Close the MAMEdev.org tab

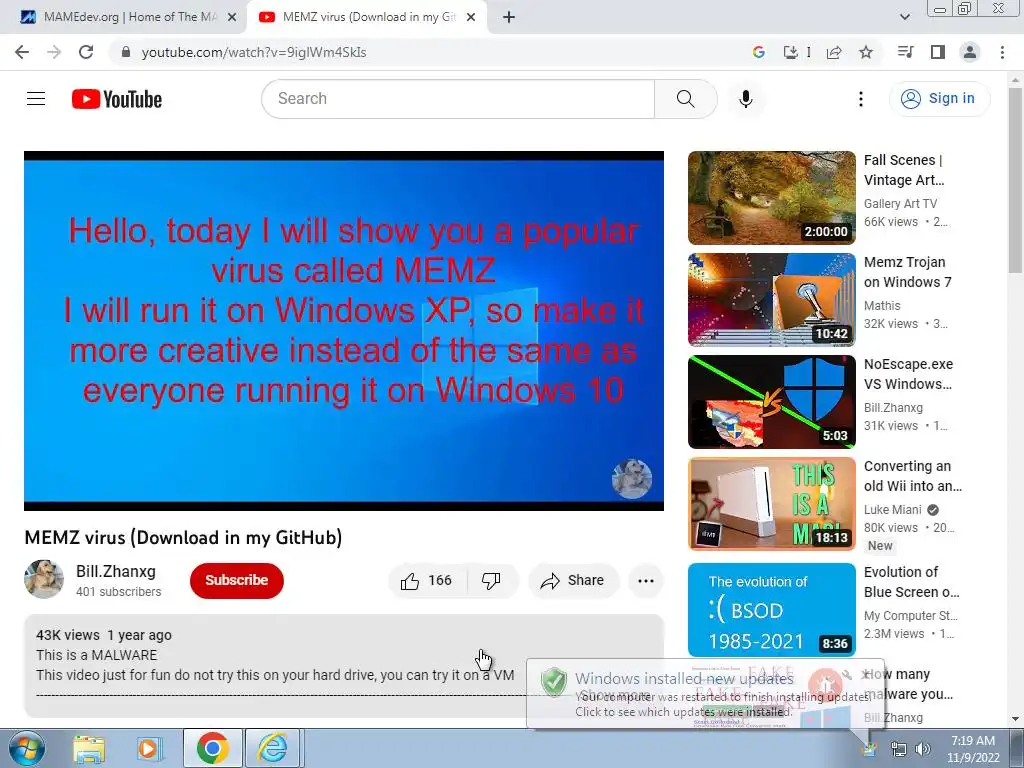[x=232, y=18]
